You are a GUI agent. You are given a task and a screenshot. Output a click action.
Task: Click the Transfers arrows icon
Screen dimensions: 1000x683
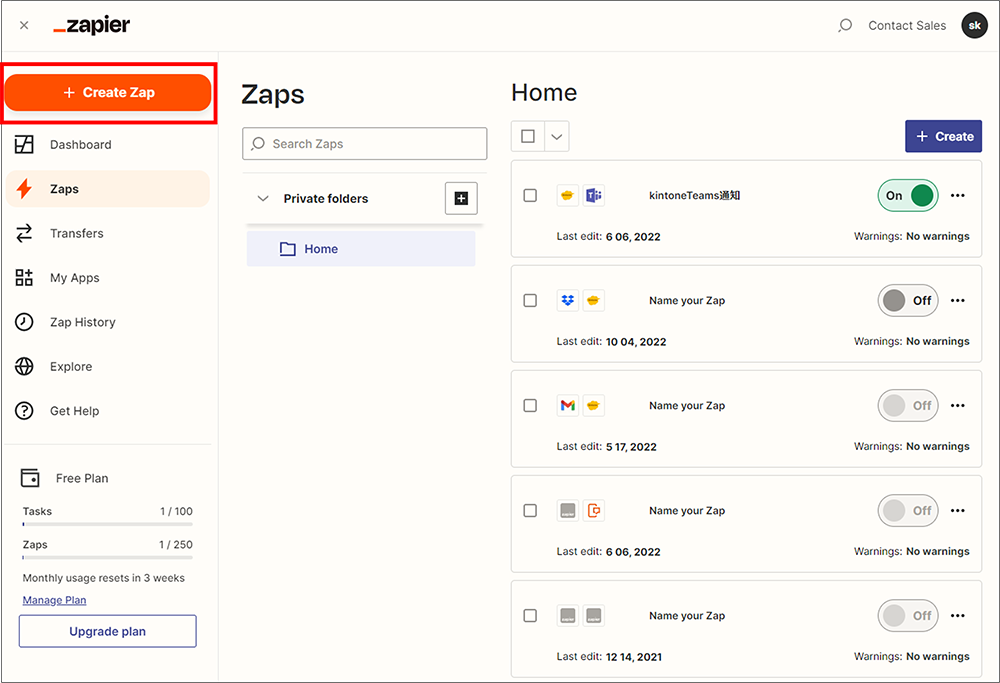(24, 233)
